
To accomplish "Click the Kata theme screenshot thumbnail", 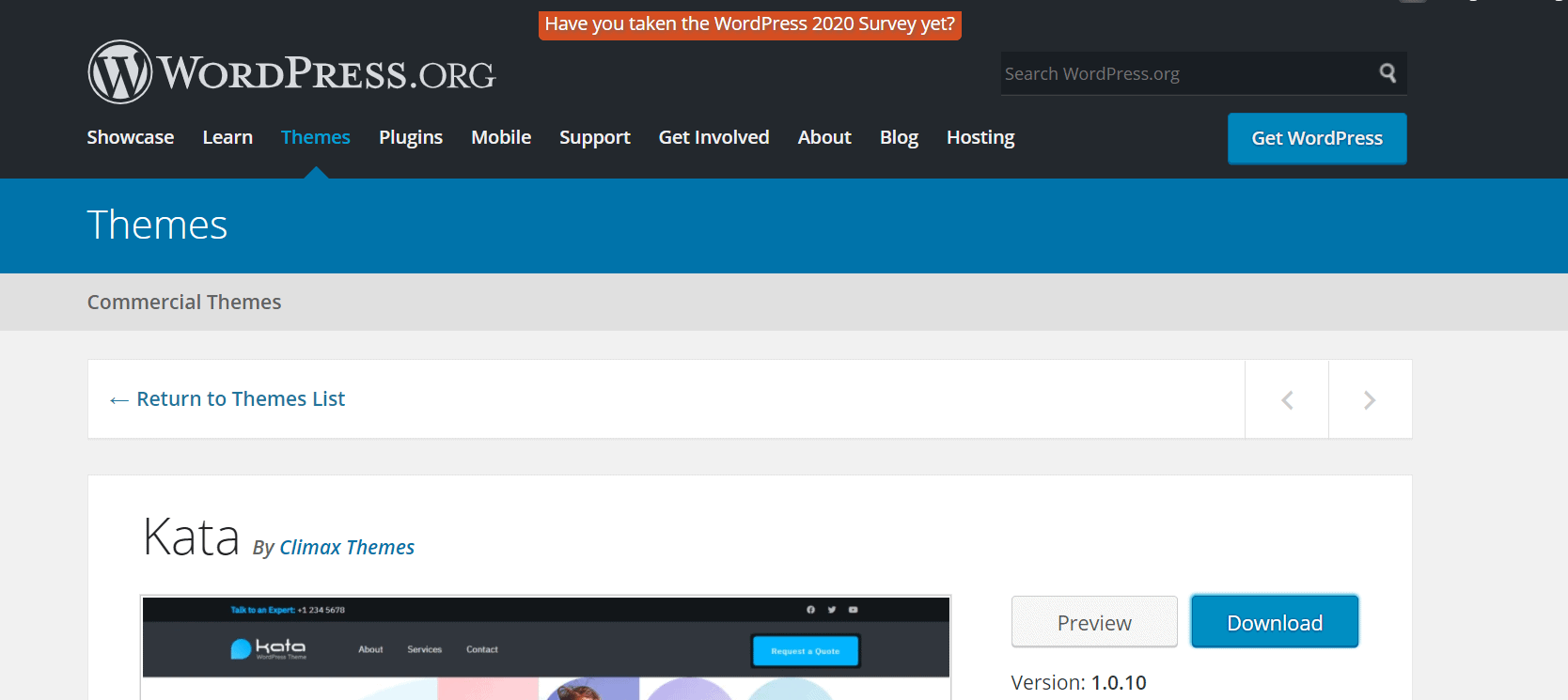I will 545,648.
